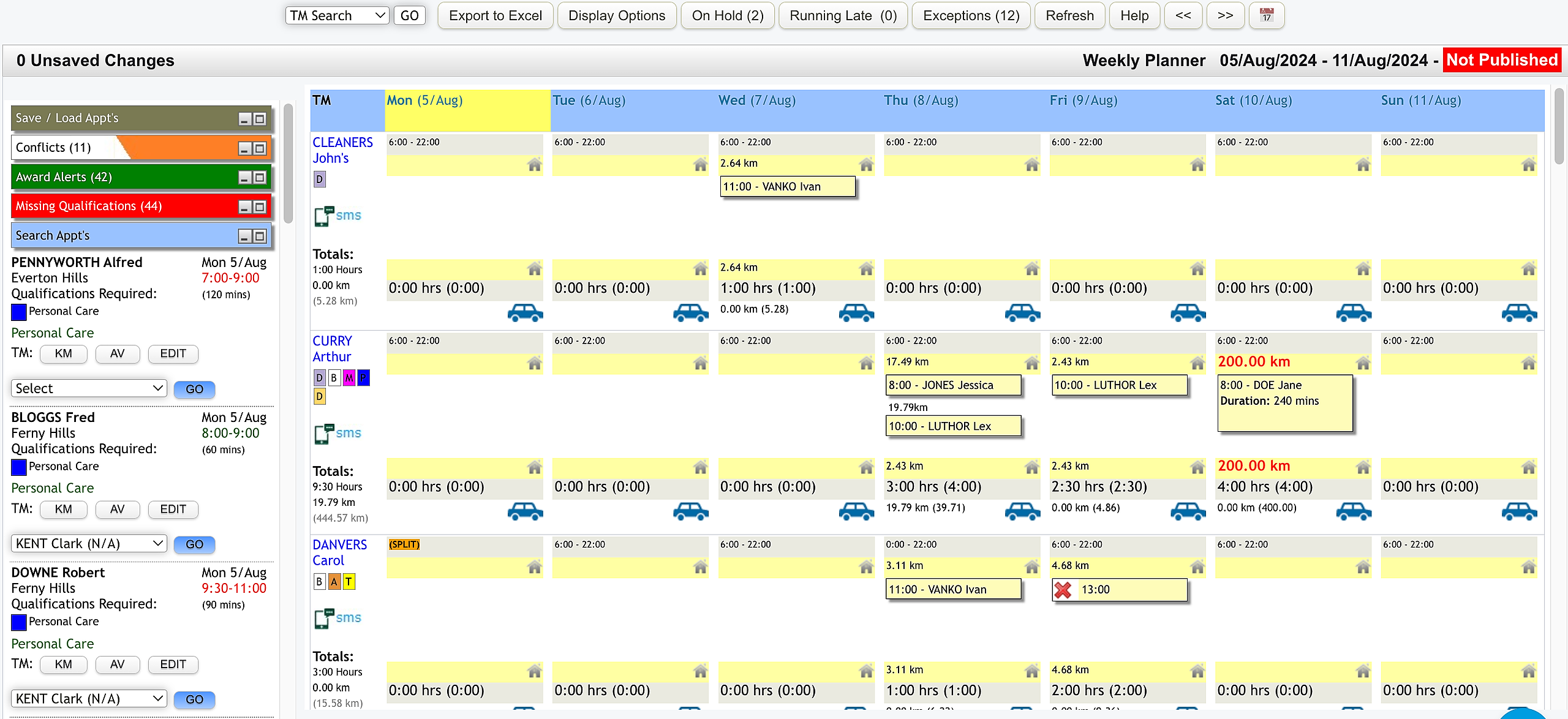
Task: Click home icon in Saturday CURRY Arthur cell
Action: (x=1362, y=363)
